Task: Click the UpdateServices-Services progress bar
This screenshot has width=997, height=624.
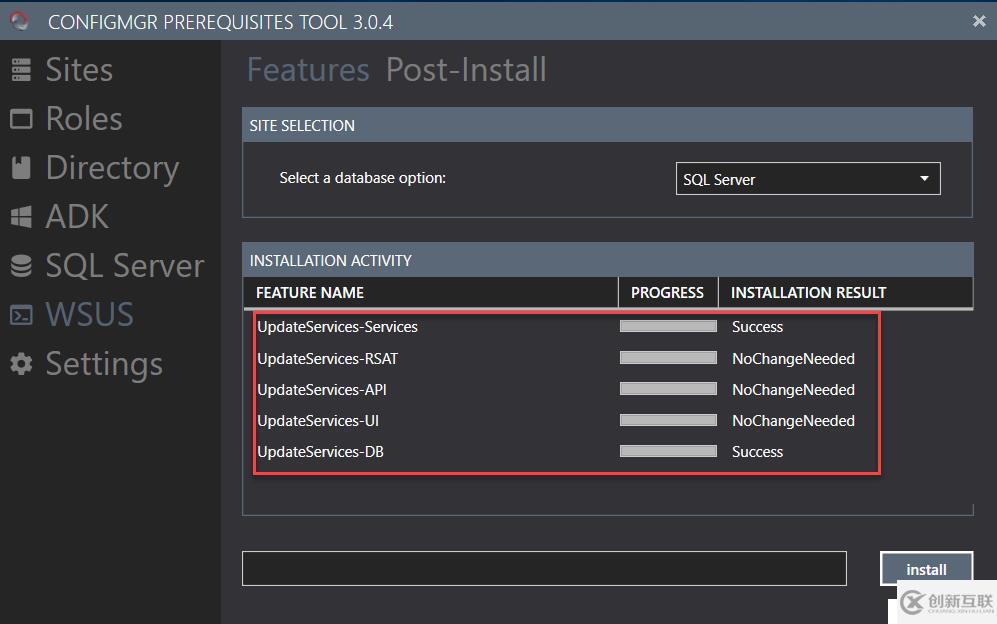Action: [668, 326]
